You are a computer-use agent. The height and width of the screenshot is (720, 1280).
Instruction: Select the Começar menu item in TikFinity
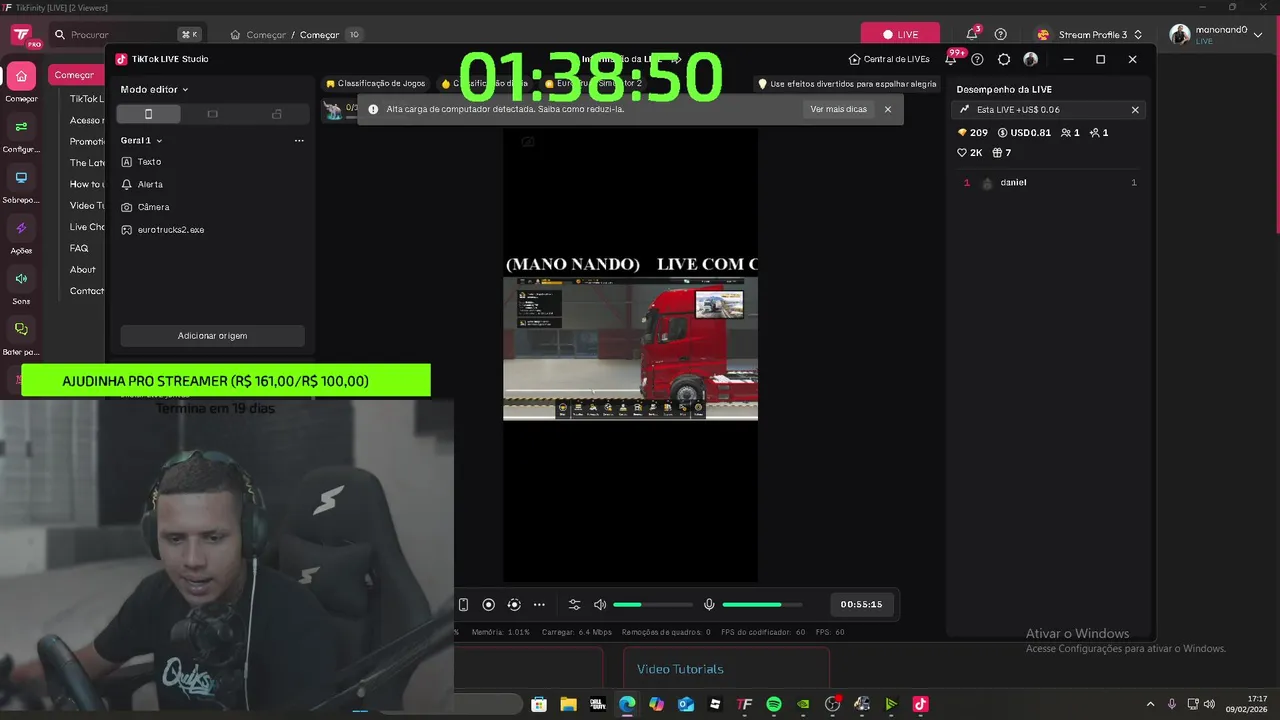point(75,75)
